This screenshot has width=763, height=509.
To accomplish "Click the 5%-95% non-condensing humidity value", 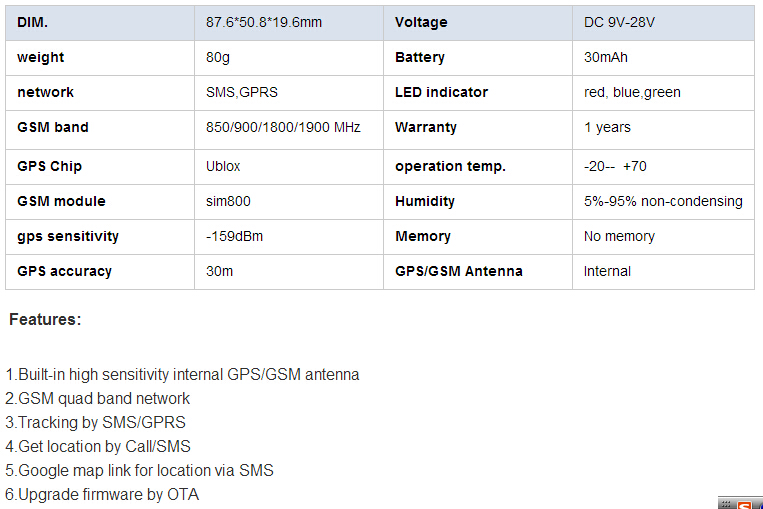I will click(x=663, y=201).
